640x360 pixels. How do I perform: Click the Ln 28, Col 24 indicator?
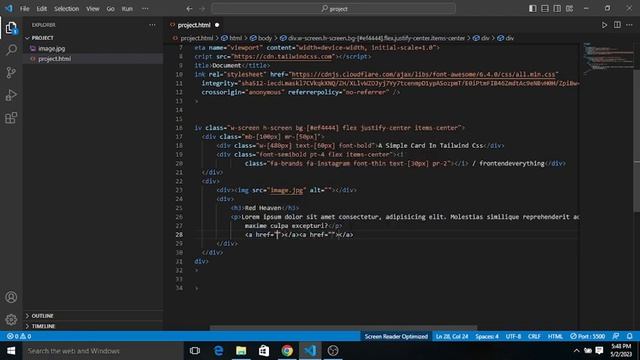click(452, 336)
